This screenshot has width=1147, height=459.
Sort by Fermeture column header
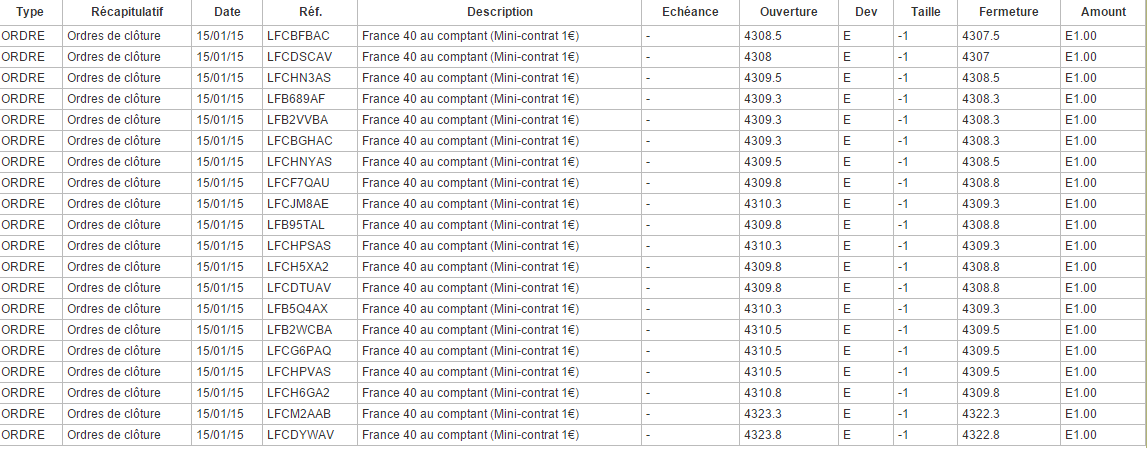click(1008, 12)
